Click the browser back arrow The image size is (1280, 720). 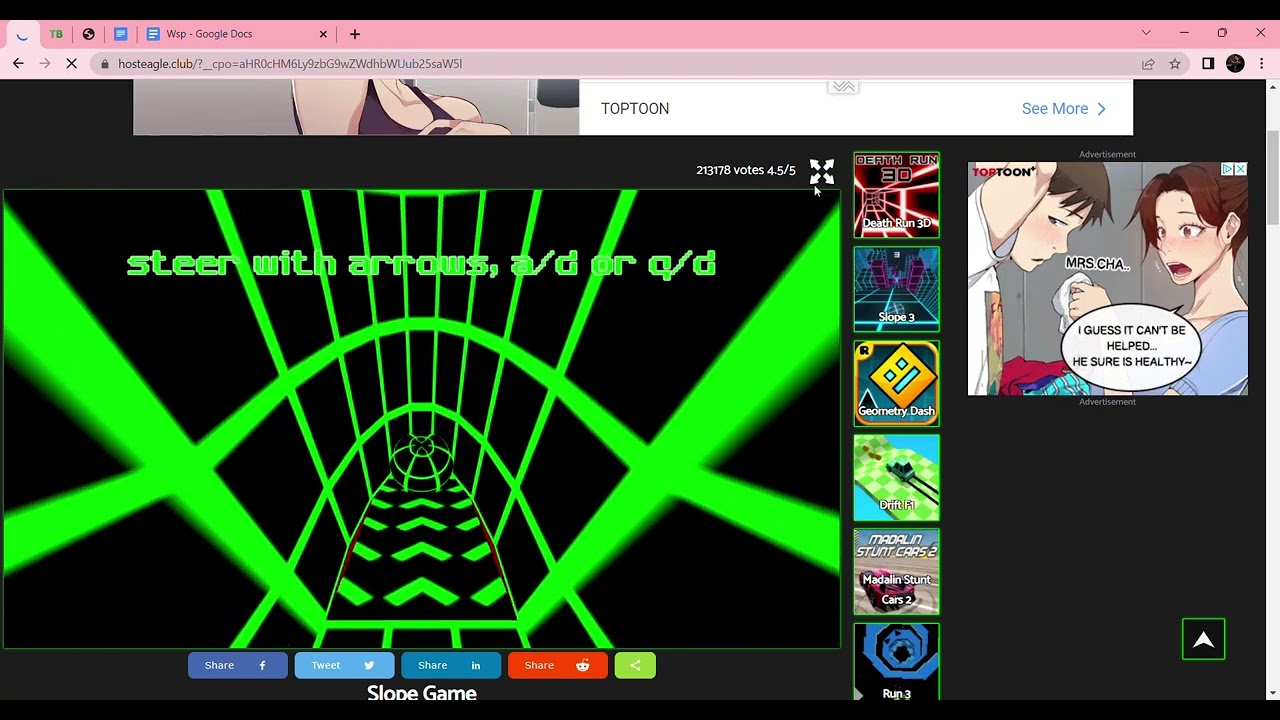18,63
